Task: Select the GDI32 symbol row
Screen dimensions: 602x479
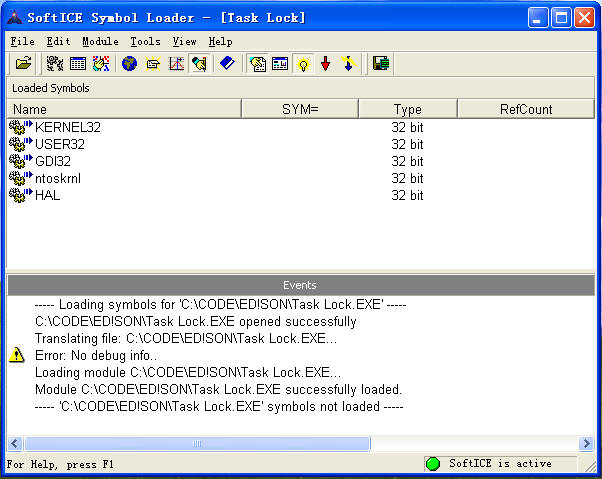Action: pyautogui.click(x=301, y=161)
